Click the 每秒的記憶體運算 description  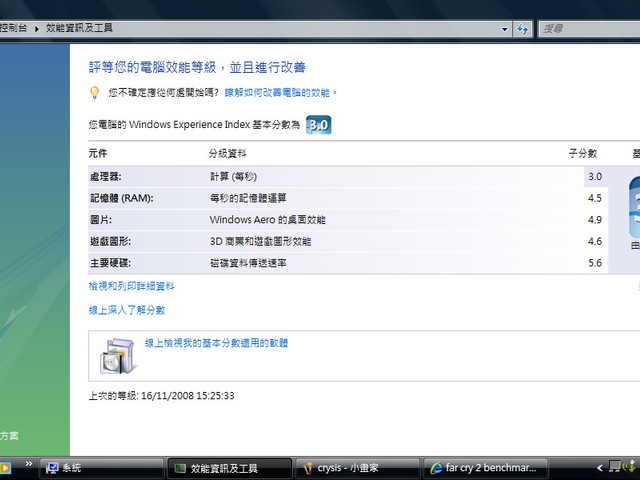point(248,198)
